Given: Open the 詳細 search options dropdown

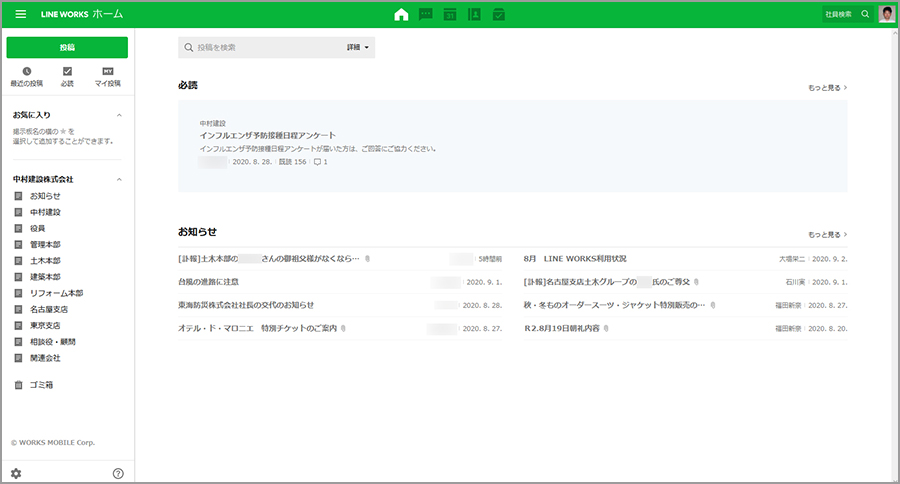Looking at the screenshot, I should click(x=358, y=47).
